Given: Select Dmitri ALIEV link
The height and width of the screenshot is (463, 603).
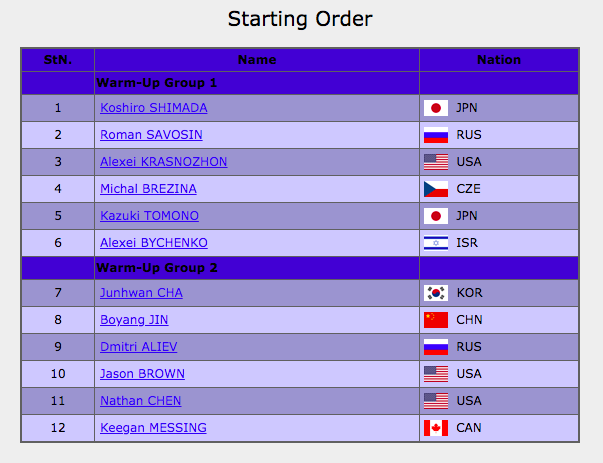Looking at the screenshot, I should 138,346.
